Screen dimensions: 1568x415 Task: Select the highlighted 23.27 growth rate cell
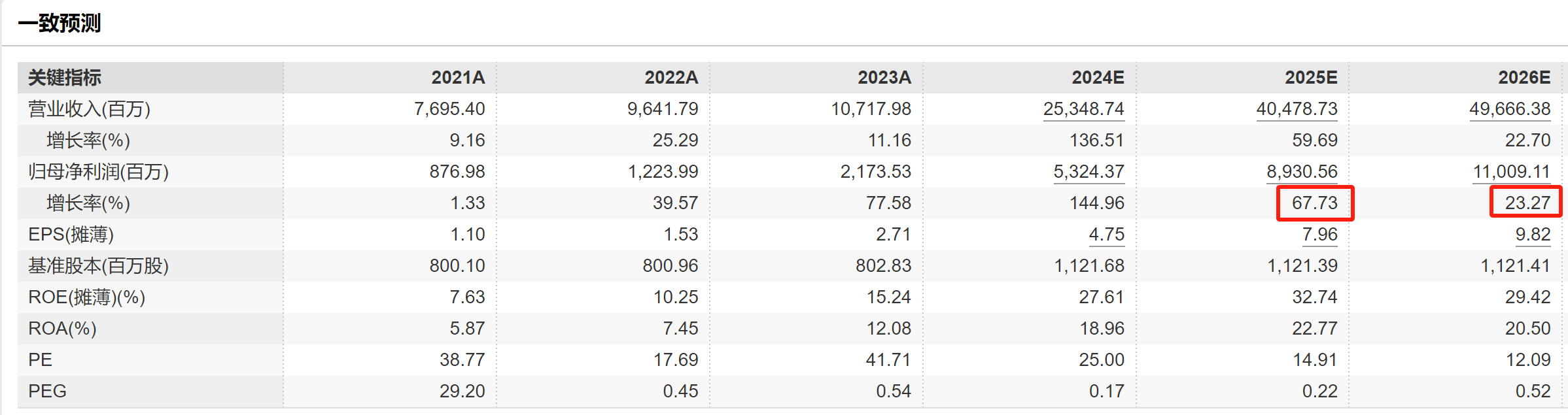point(1526,202)
